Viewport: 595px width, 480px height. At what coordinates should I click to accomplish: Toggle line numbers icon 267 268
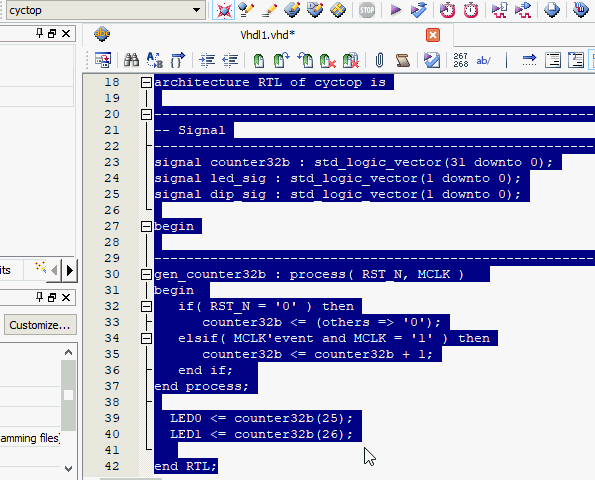tap(461, 60)
